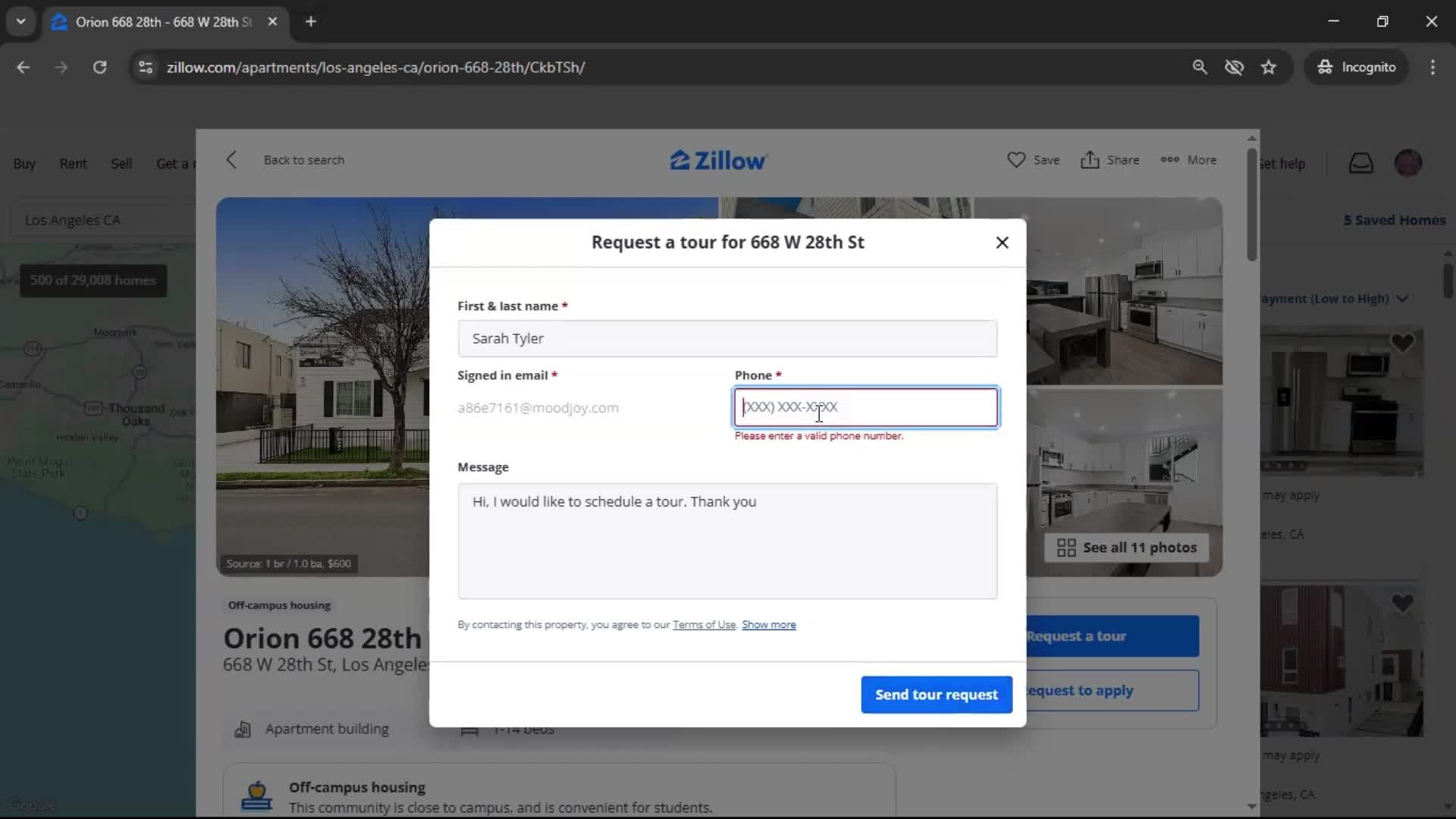Screen dimensions: 1456x819
Task: Toggle saved heart on second listing thumbnail
Action: 1402,603
